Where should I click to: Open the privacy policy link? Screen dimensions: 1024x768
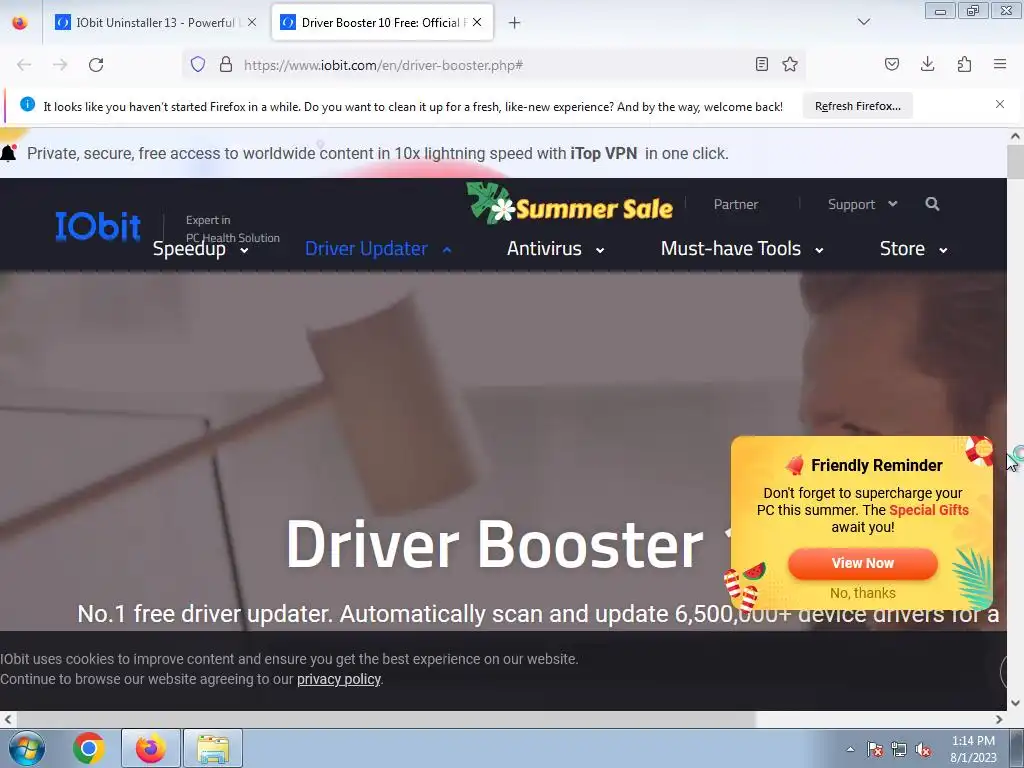[339, 679]
